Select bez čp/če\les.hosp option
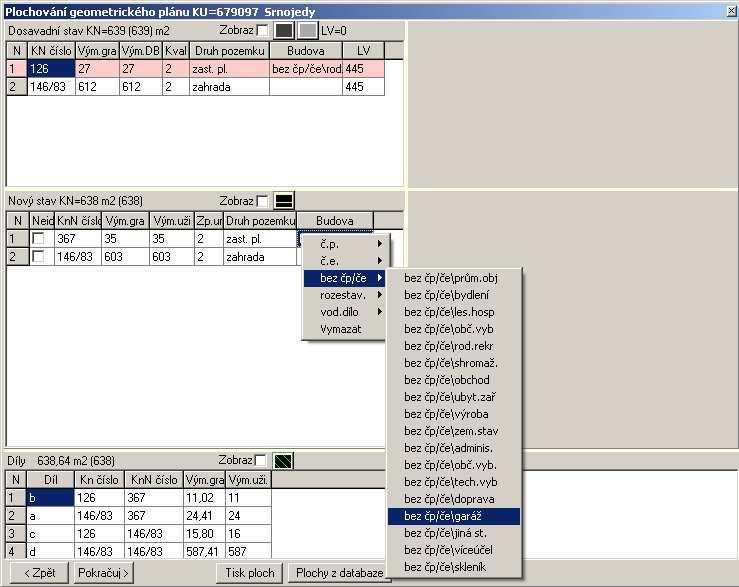Viewport: 739px width, 587px height. click(x=454, y=312)
